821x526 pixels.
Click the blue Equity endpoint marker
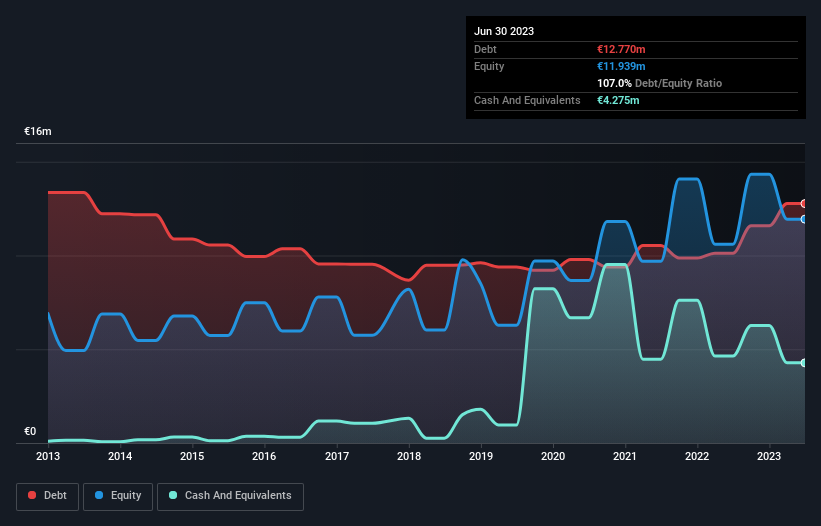tap(804, 219)
